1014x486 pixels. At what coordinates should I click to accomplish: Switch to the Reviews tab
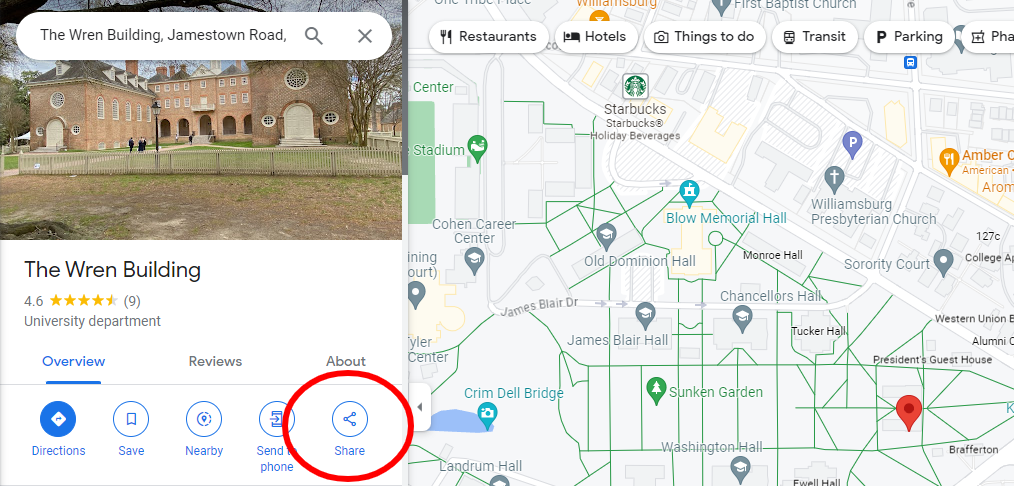click(x=215, y=361)
